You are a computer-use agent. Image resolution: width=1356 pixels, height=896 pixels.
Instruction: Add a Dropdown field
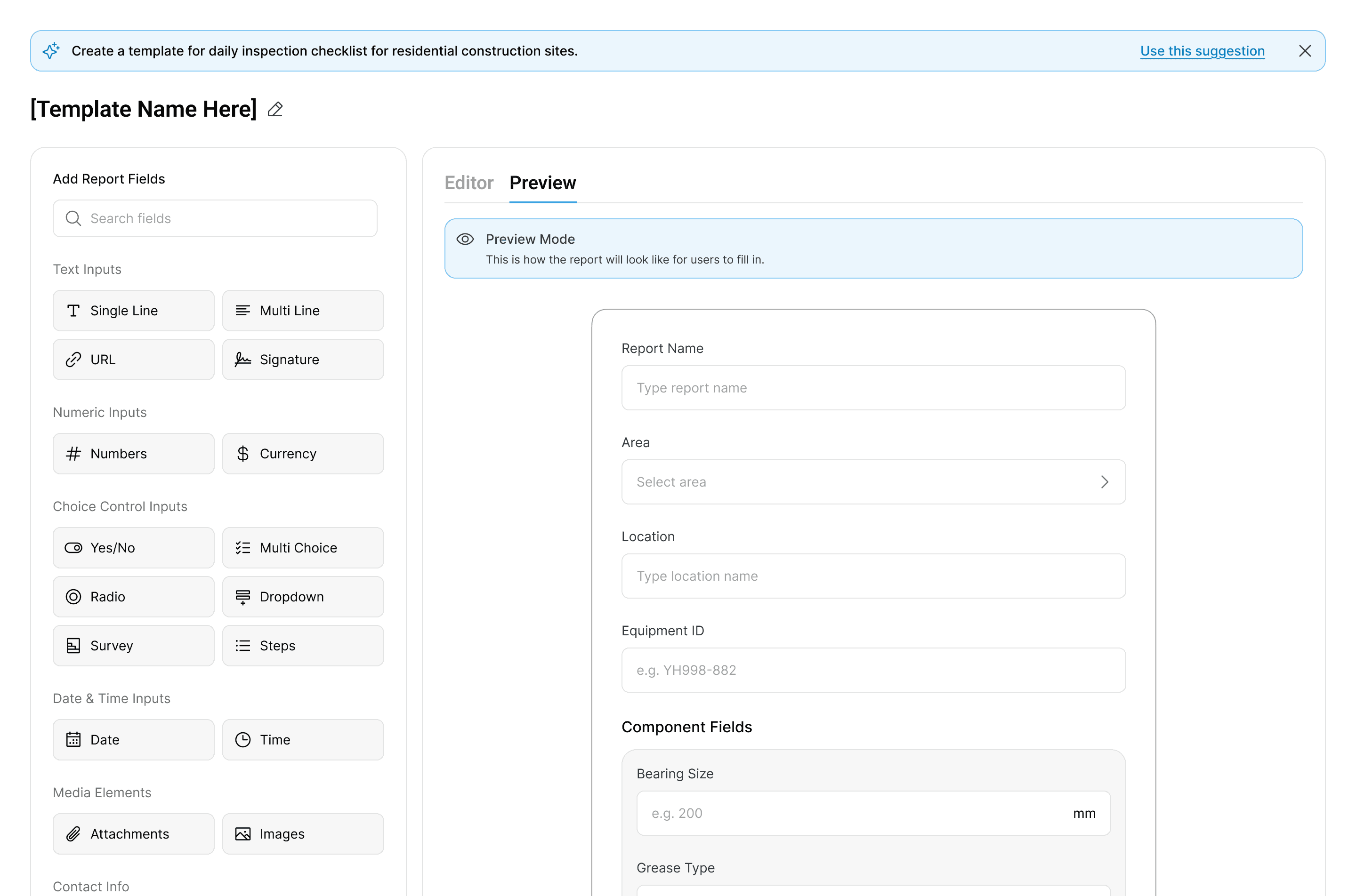302,597
